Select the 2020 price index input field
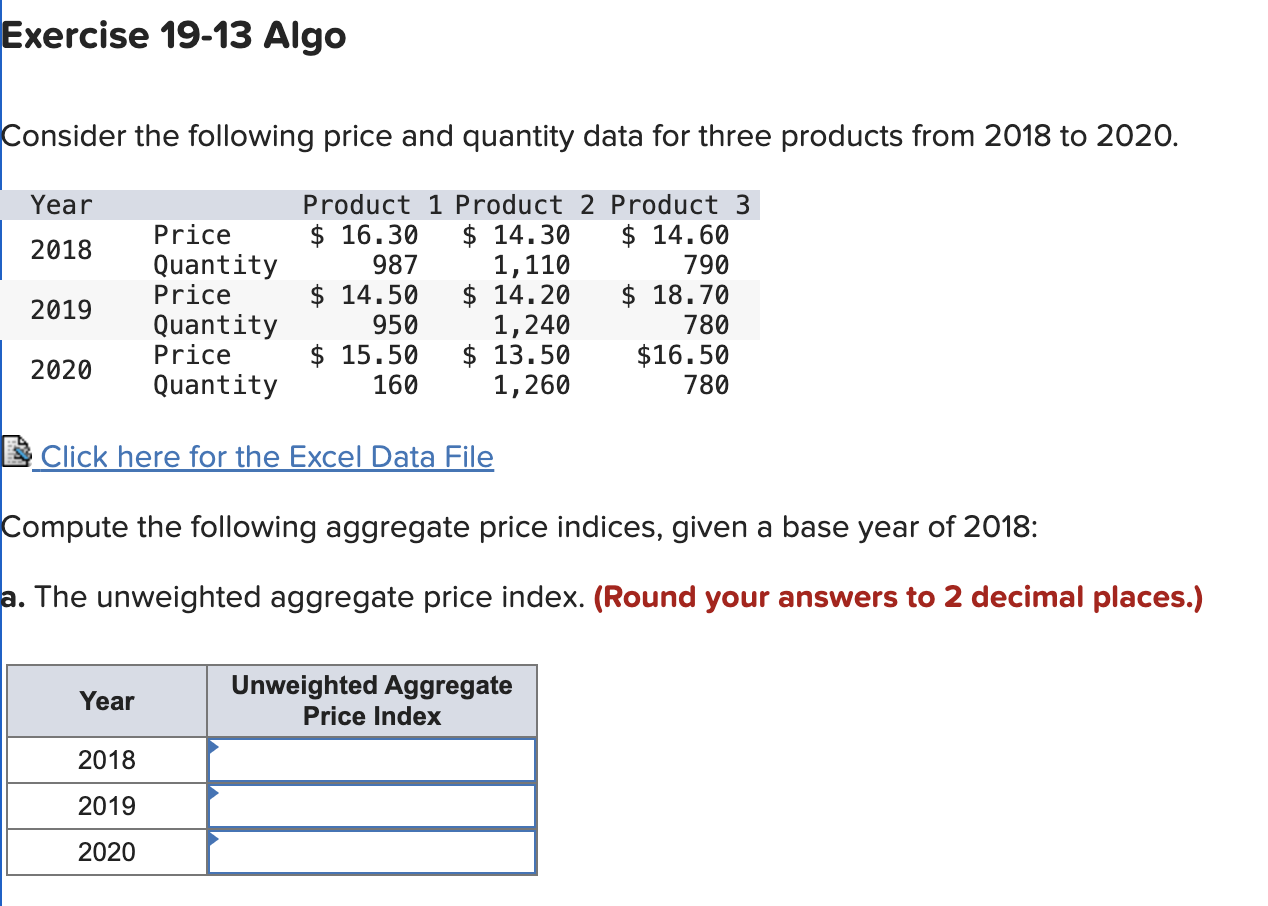1268x906 pixels. [371, 851]
